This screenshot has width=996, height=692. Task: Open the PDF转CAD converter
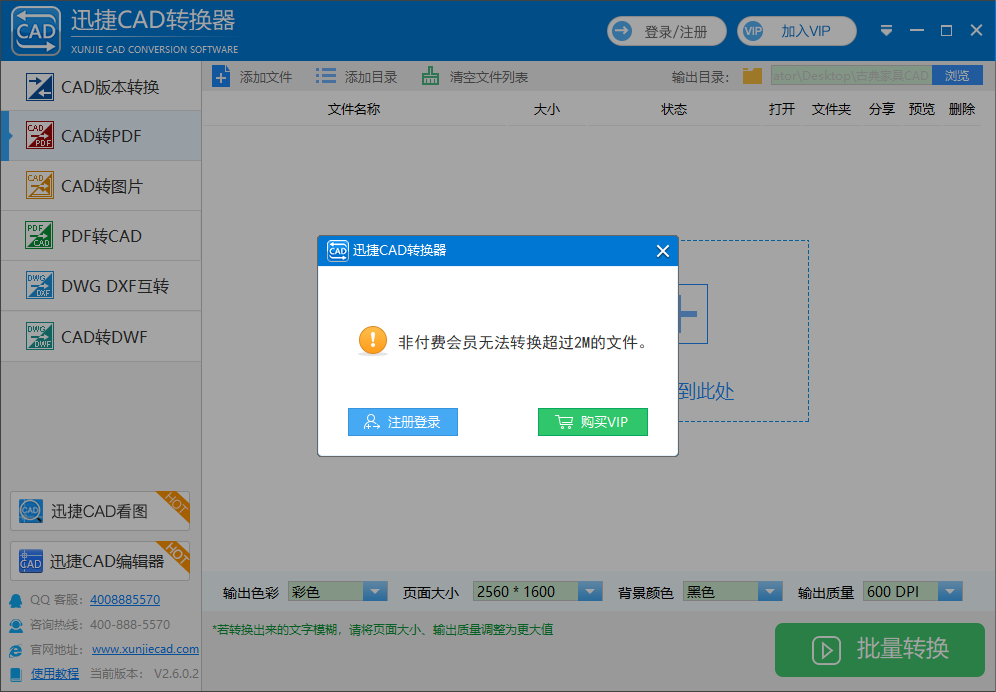[x=101, y=236]
